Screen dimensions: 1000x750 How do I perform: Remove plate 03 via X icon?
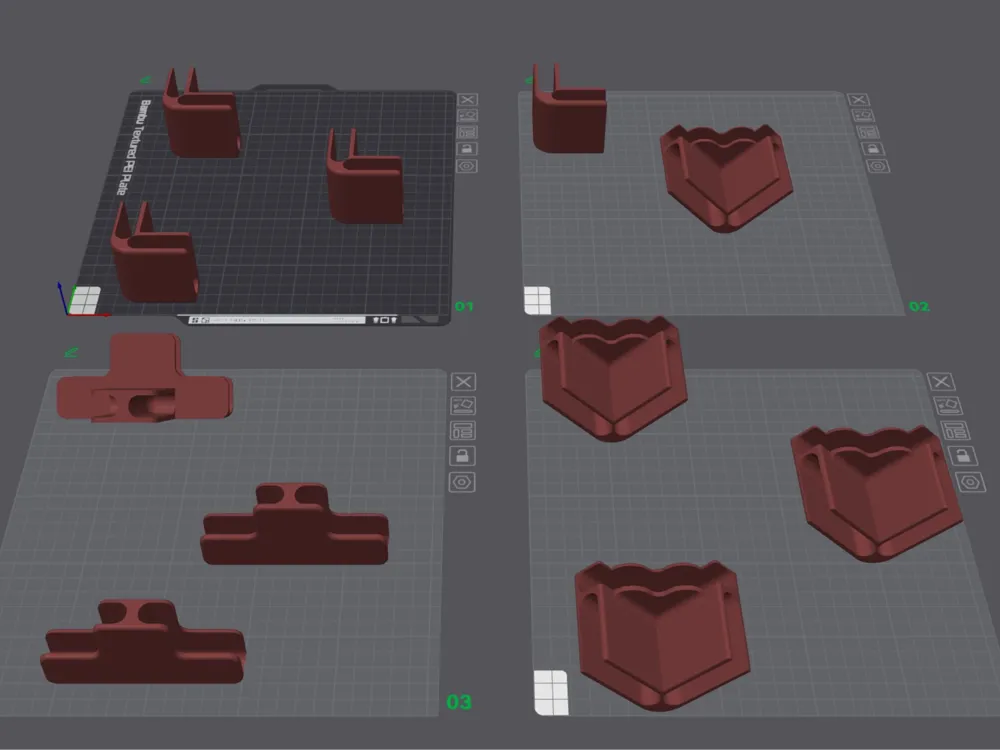click(x=464, y=382)
